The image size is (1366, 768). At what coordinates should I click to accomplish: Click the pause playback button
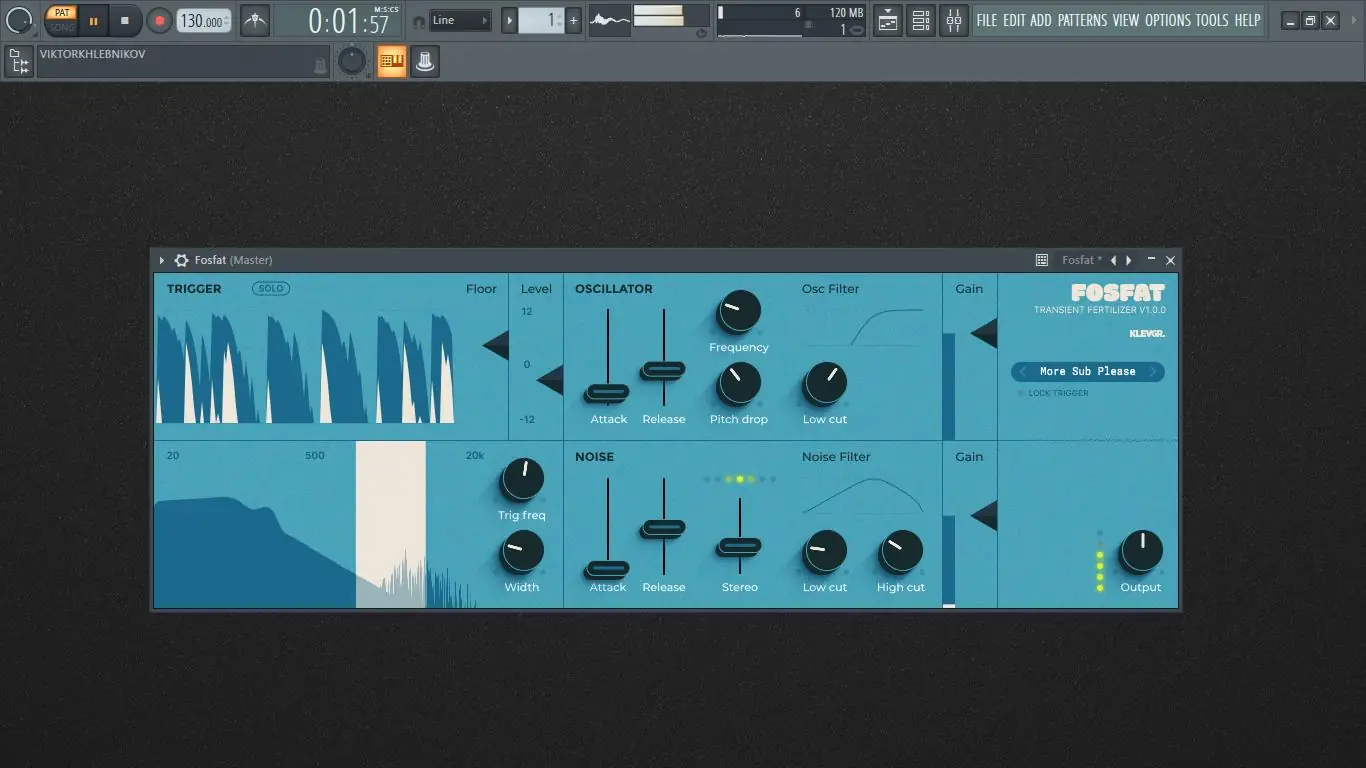click(93, 20)
